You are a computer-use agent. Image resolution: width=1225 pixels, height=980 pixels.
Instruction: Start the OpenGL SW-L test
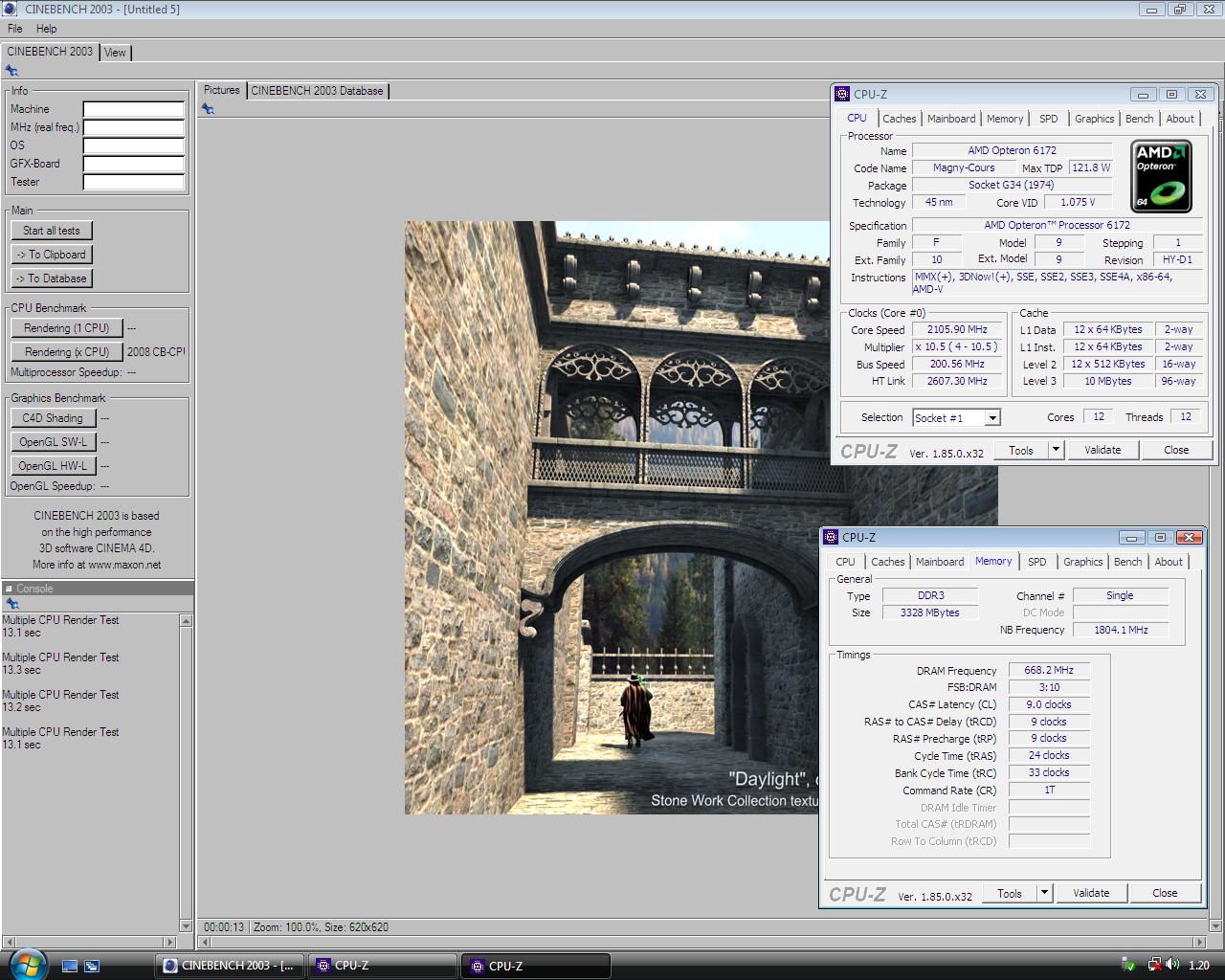[x=53, y=442]
